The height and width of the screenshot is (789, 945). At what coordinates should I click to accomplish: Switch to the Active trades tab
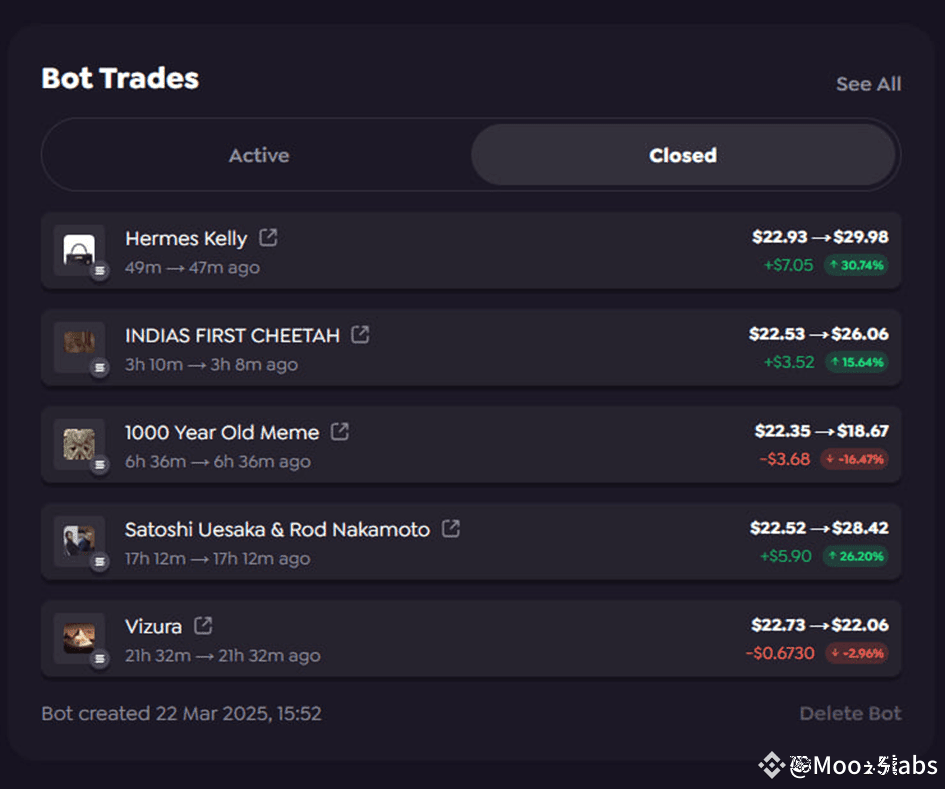click(x=258, y=155)
